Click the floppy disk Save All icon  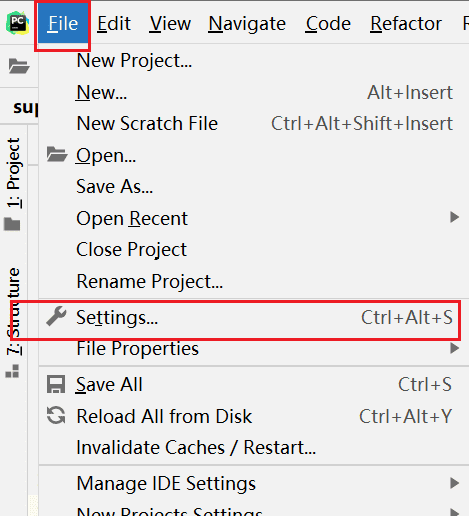pos(56,384)
